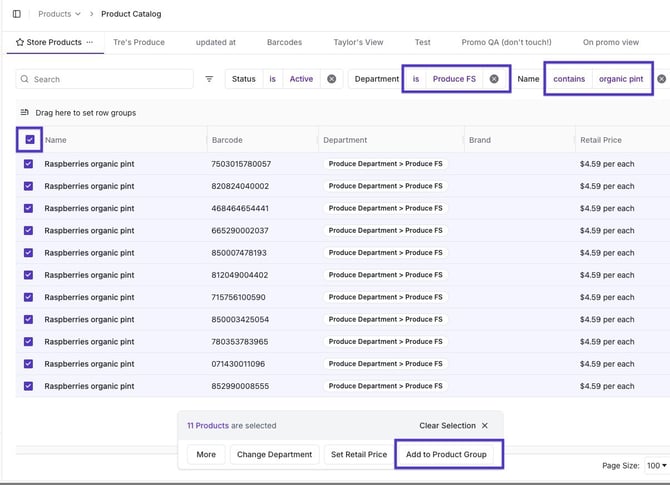This screenshot has height=485, width=670.
Task: Open the Page Size dropdown
Action: click(x=656, y=465)
